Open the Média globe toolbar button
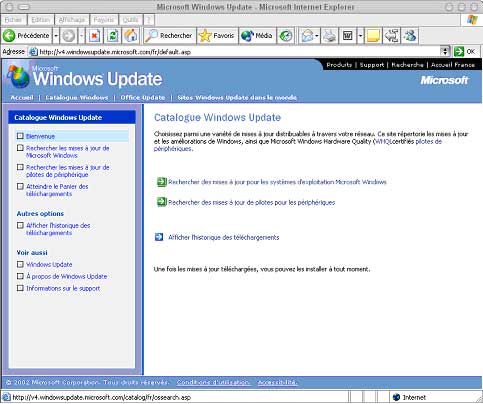 tap(257, 35)
